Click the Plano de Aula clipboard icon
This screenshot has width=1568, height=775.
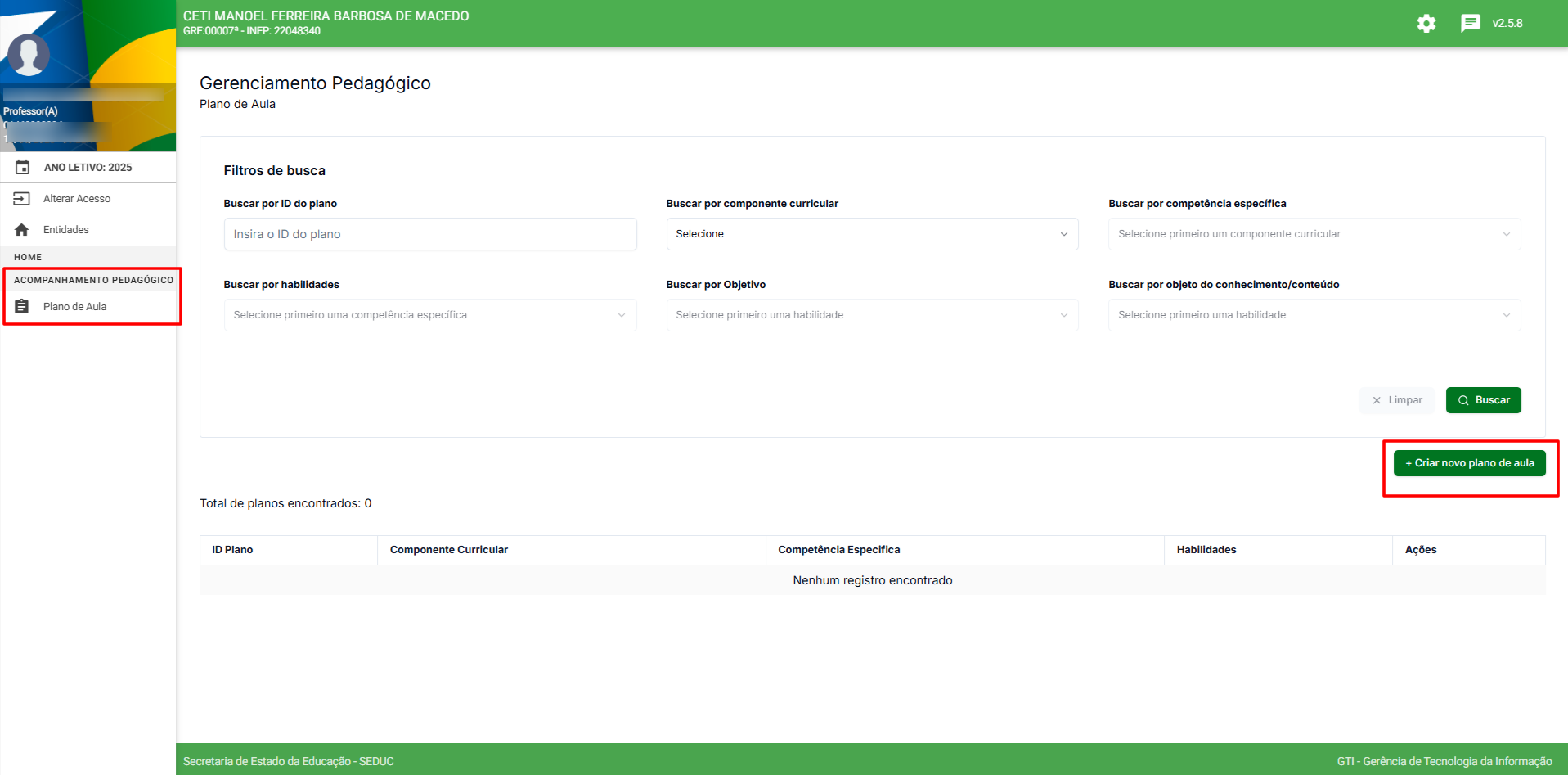[x=22, y=307]
